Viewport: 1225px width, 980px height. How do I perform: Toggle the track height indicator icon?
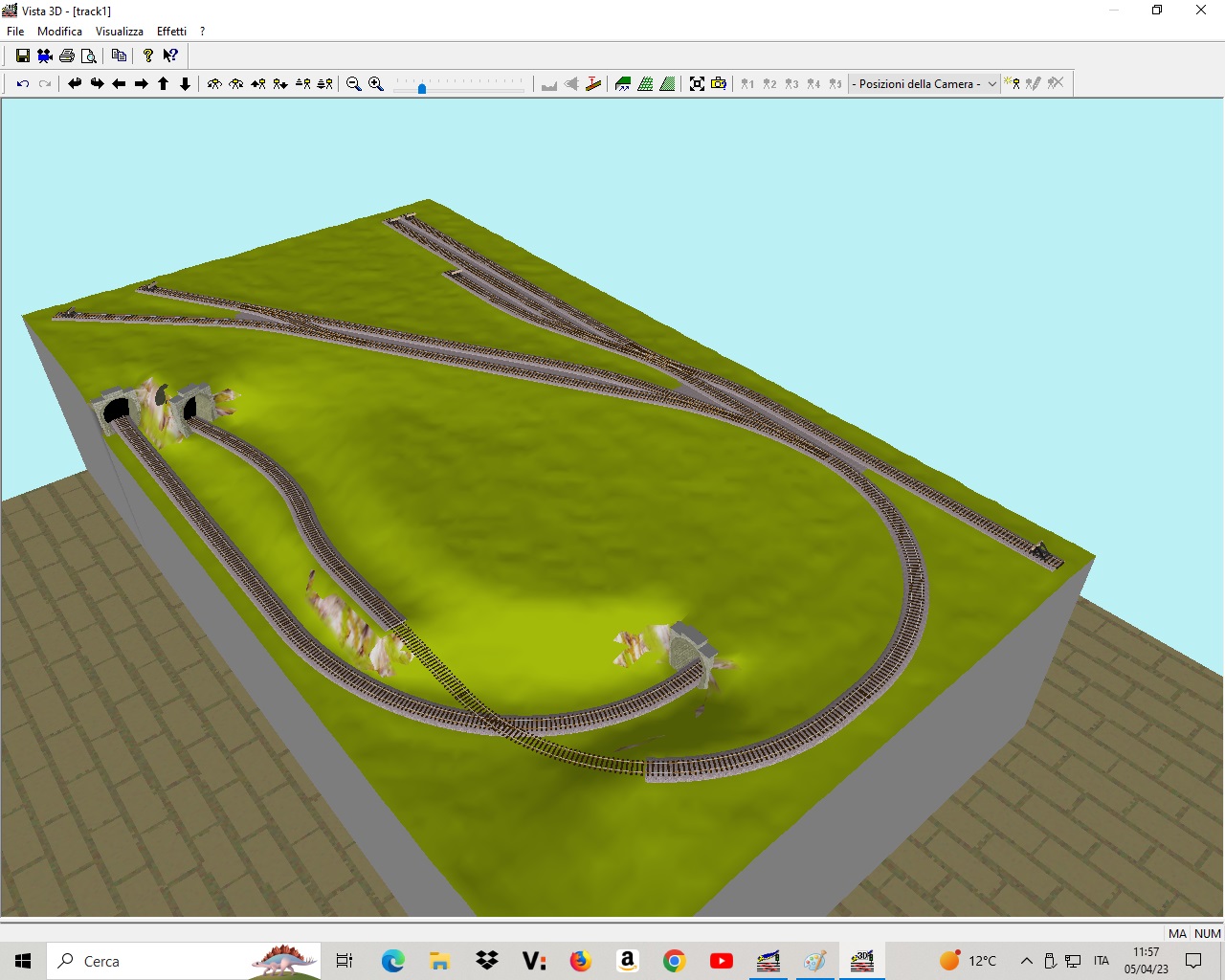pos(593,84)
